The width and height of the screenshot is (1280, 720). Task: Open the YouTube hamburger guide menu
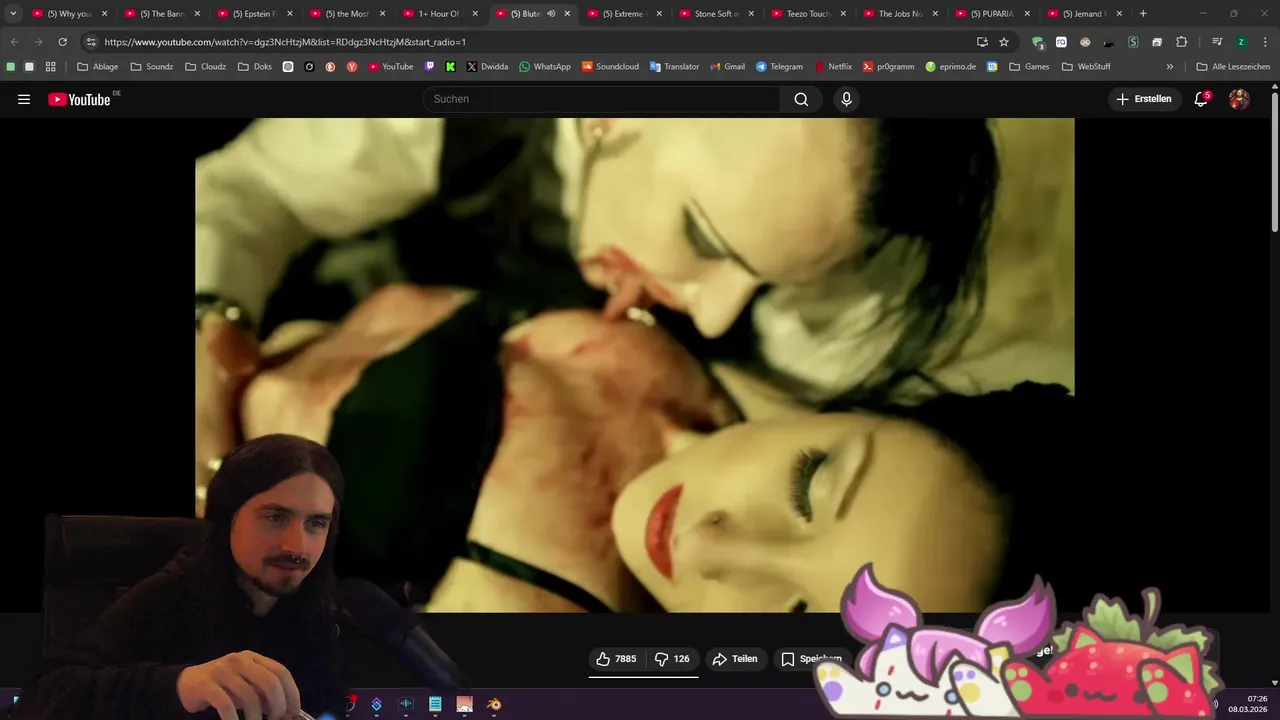point(24,99)
